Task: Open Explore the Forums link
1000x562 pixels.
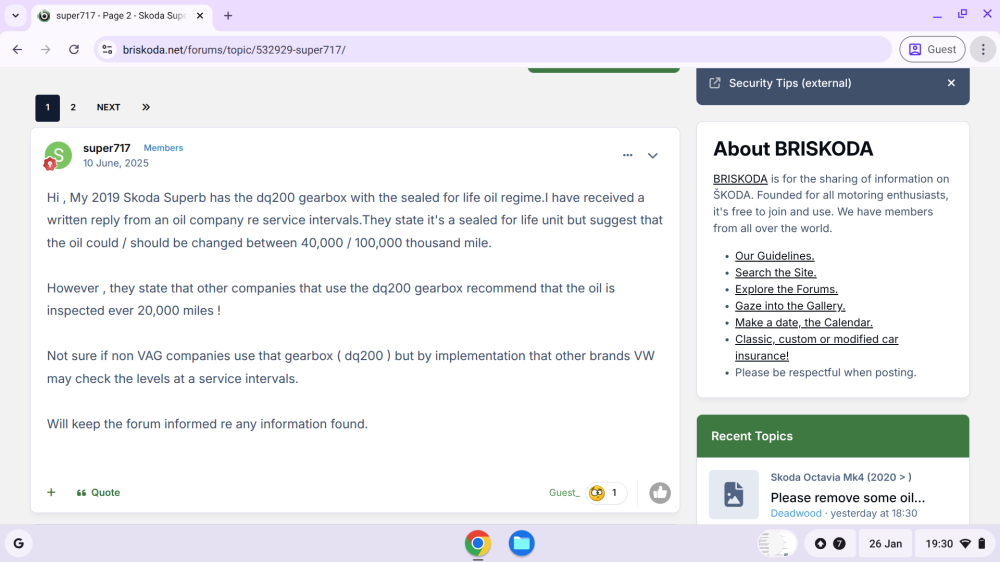Action: point(786,289)
